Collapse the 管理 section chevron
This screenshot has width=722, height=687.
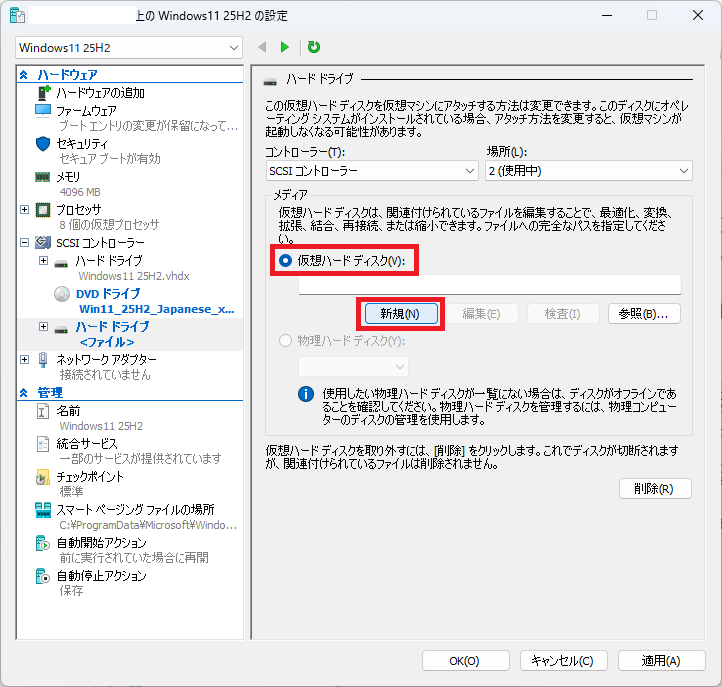[x=24, y=393]
